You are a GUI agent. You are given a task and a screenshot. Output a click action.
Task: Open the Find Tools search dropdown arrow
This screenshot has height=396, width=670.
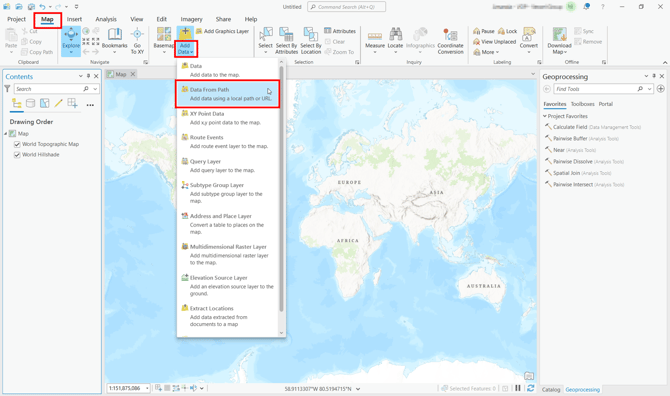coord(649,89)
